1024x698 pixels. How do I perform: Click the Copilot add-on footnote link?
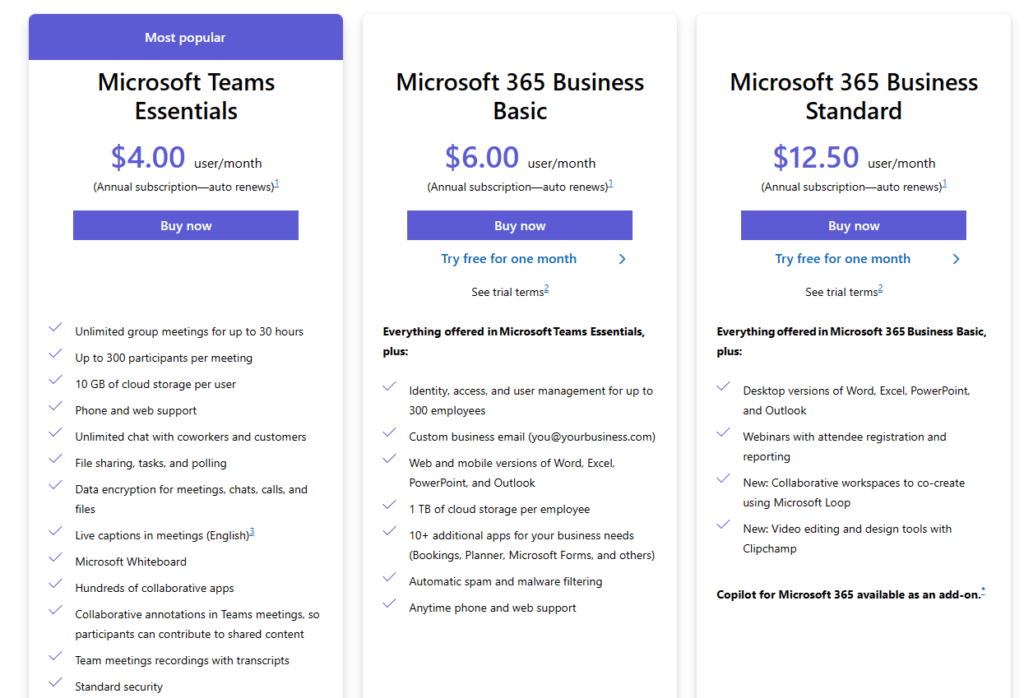983,590
